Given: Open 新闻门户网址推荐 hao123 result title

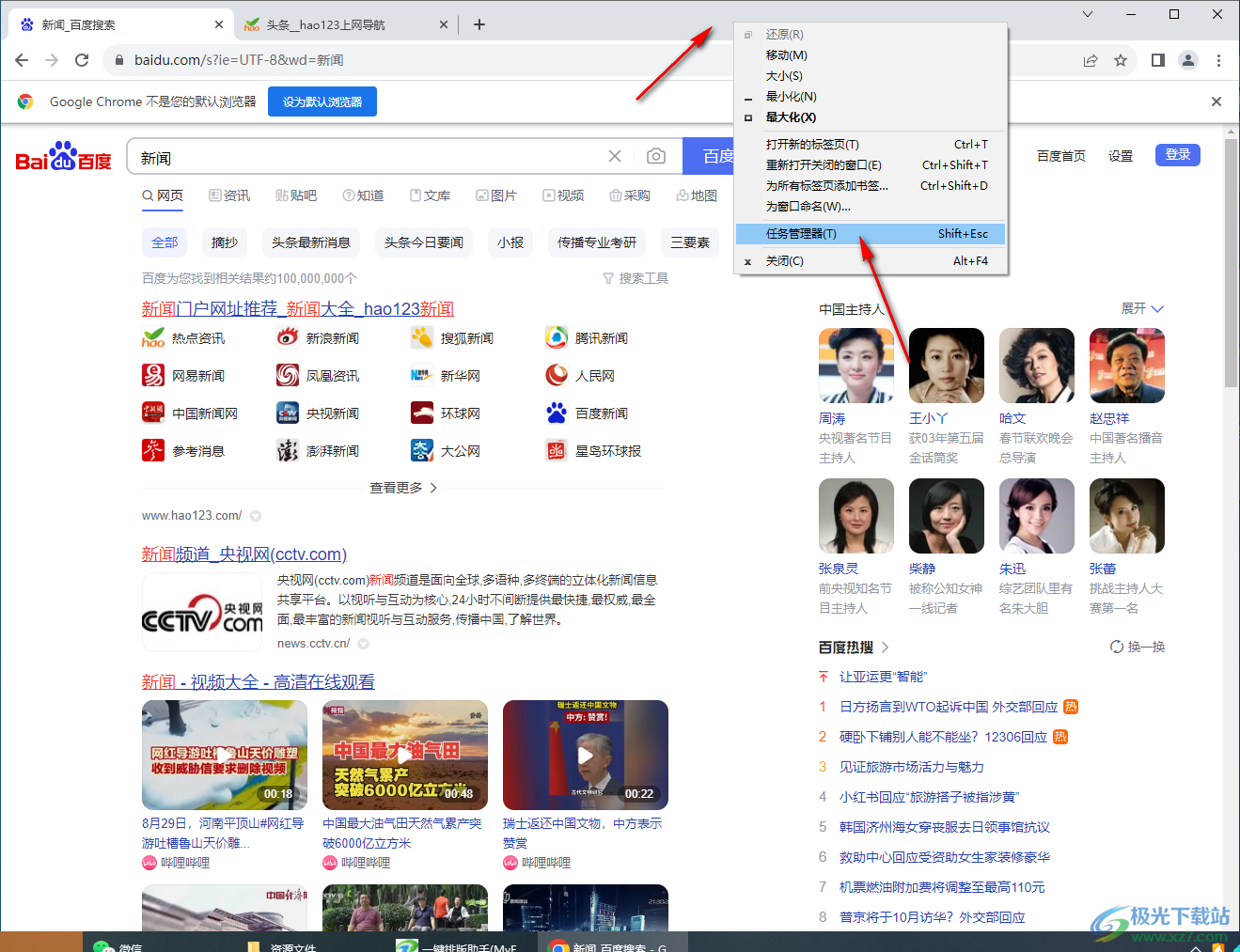Looking at the screenshot, I should coord(298,309).
